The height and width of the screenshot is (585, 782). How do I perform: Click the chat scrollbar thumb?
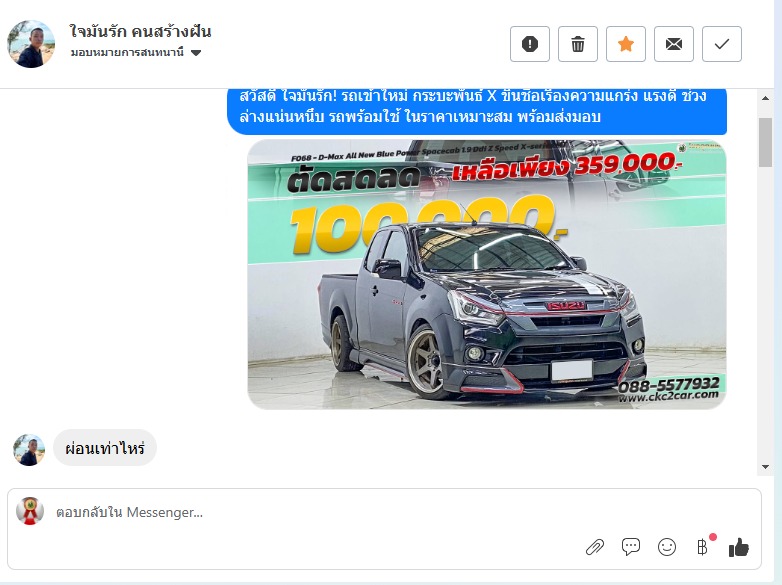tap(766, 142)
